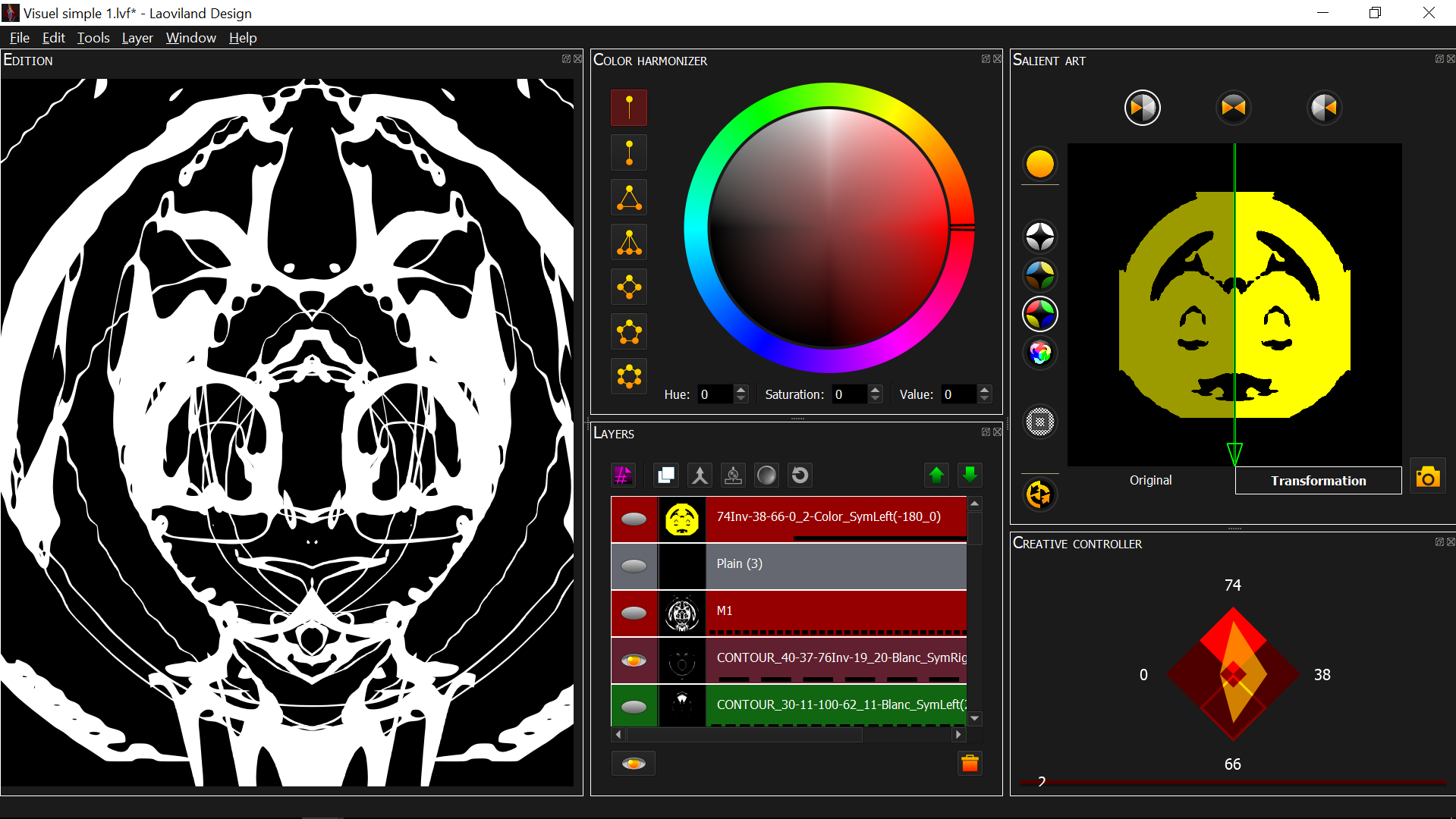
Task: Open the File menu
Action: point(20,38)
